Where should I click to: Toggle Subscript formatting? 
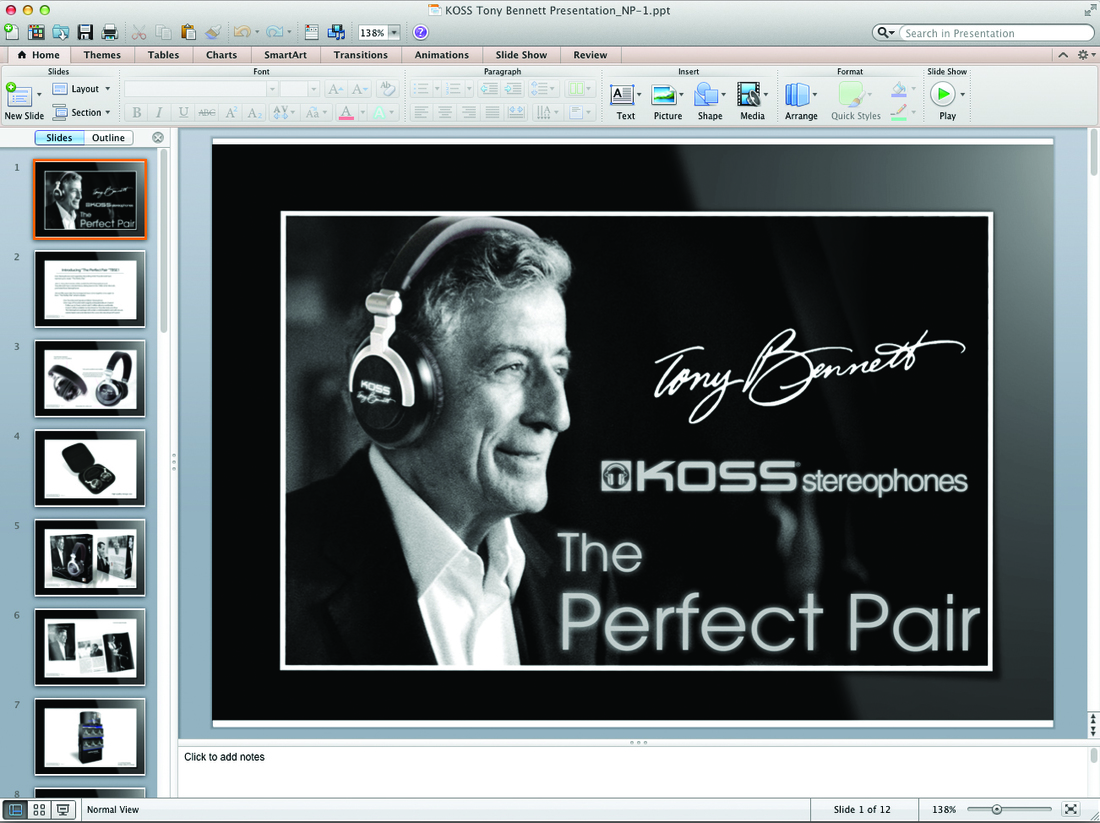(255, 112)
